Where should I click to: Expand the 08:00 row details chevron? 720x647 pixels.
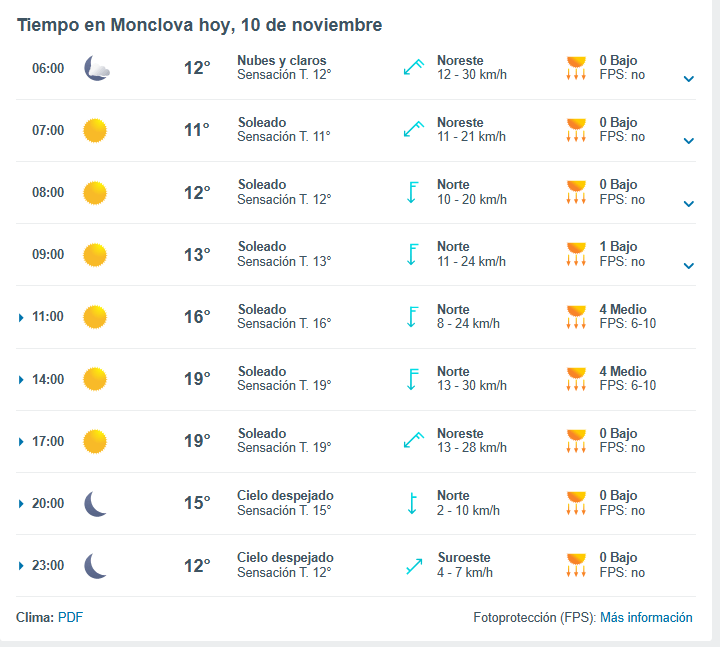click(688, 203)
